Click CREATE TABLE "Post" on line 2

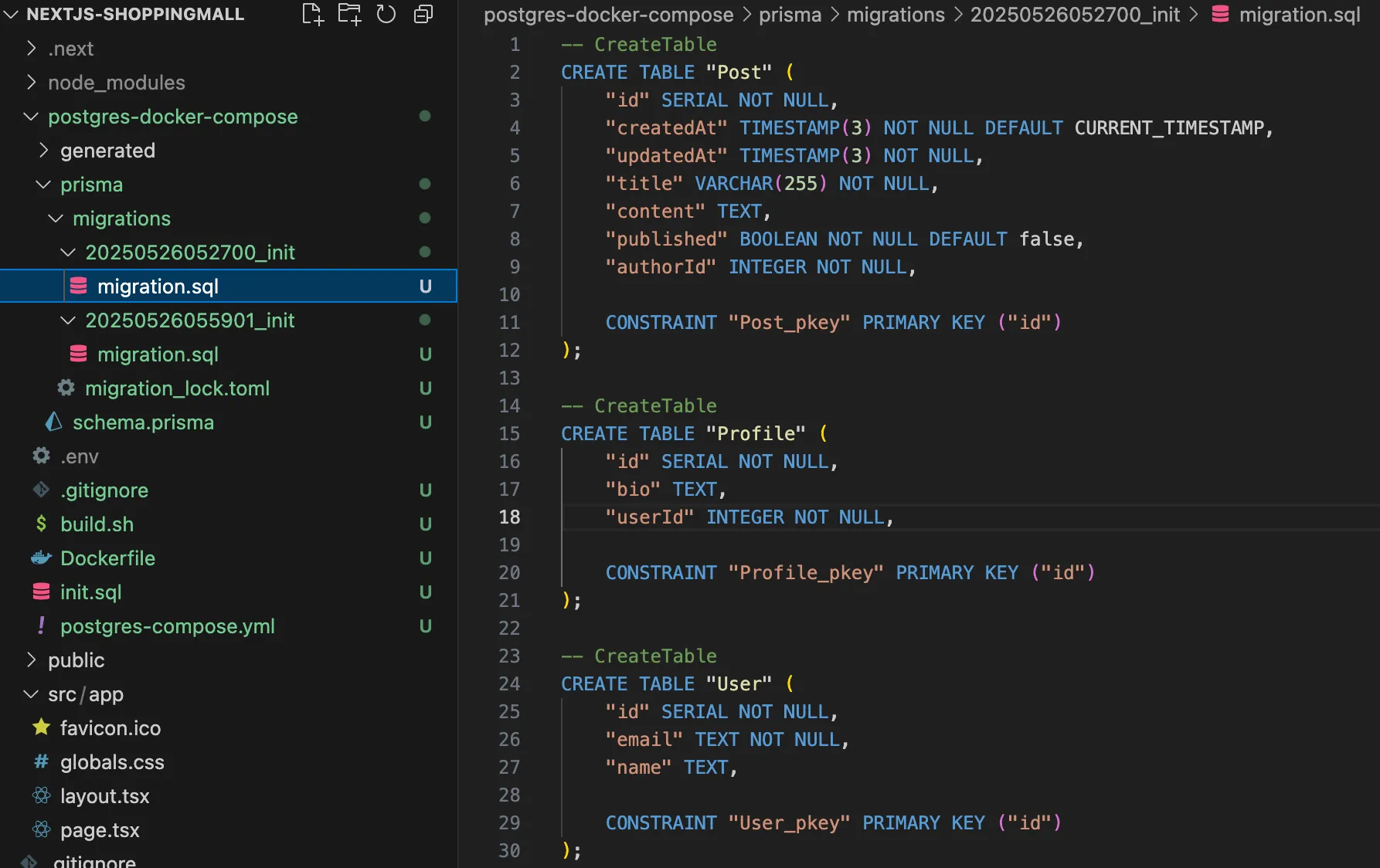click(666, 72)
